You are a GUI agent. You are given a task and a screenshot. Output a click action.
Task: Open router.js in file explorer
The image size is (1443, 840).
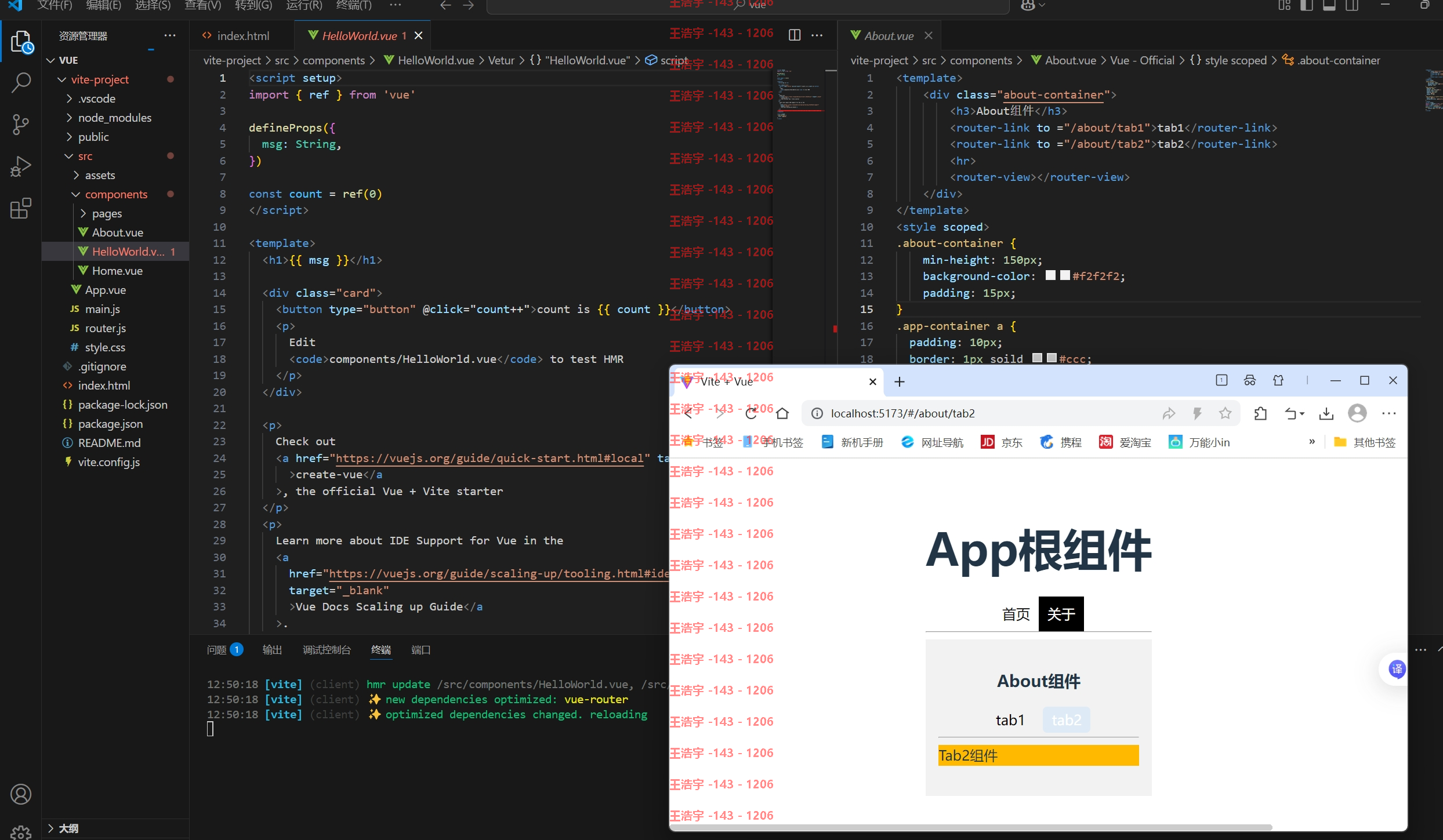(x=105, y=328)
